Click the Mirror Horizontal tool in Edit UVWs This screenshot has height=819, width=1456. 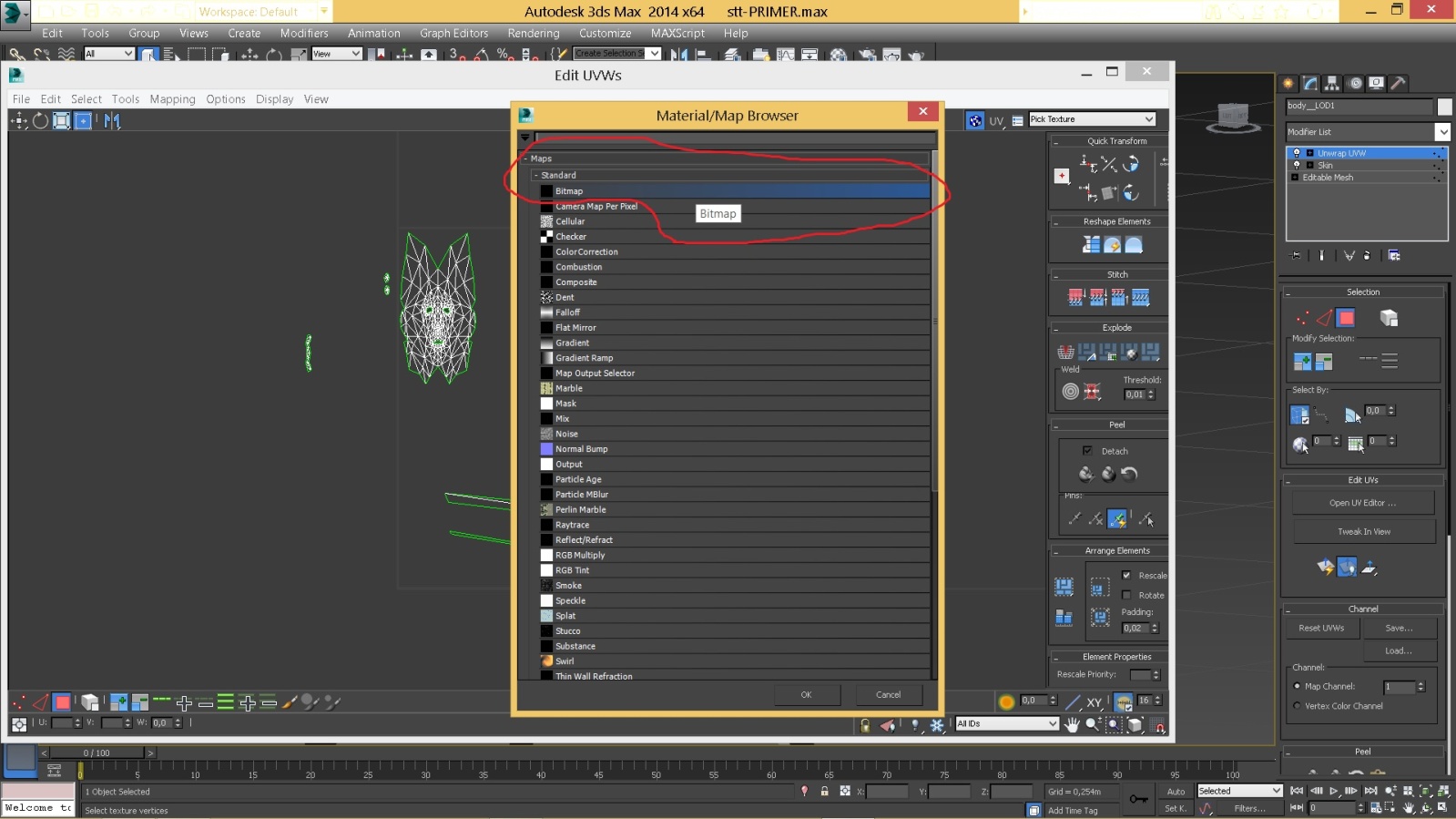click(x=112, y=120)
